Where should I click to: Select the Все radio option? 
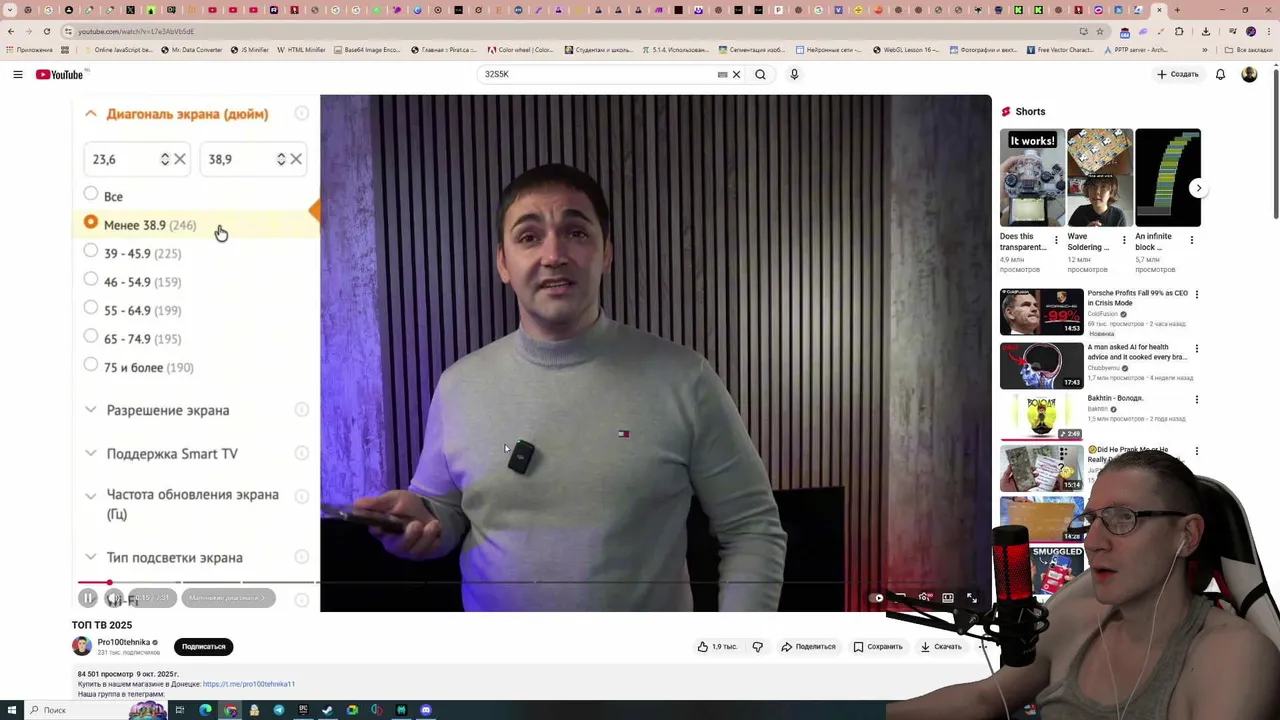pos(91,194)
